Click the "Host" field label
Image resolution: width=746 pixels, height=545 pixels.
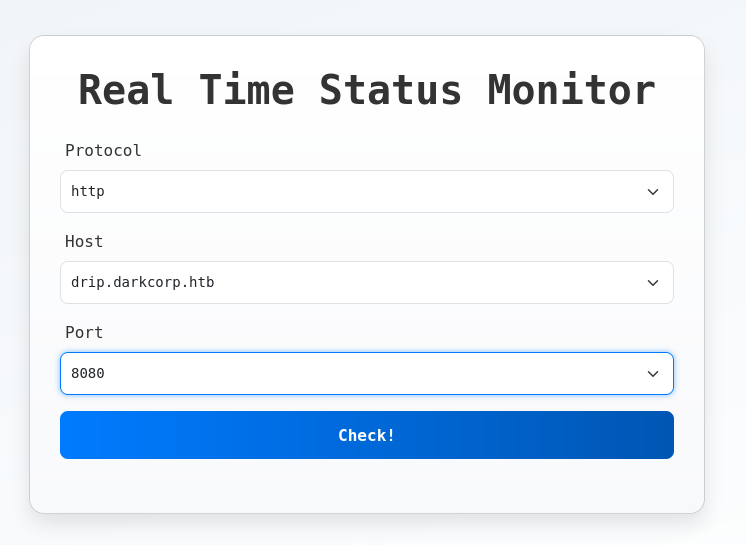coord(84,241)
